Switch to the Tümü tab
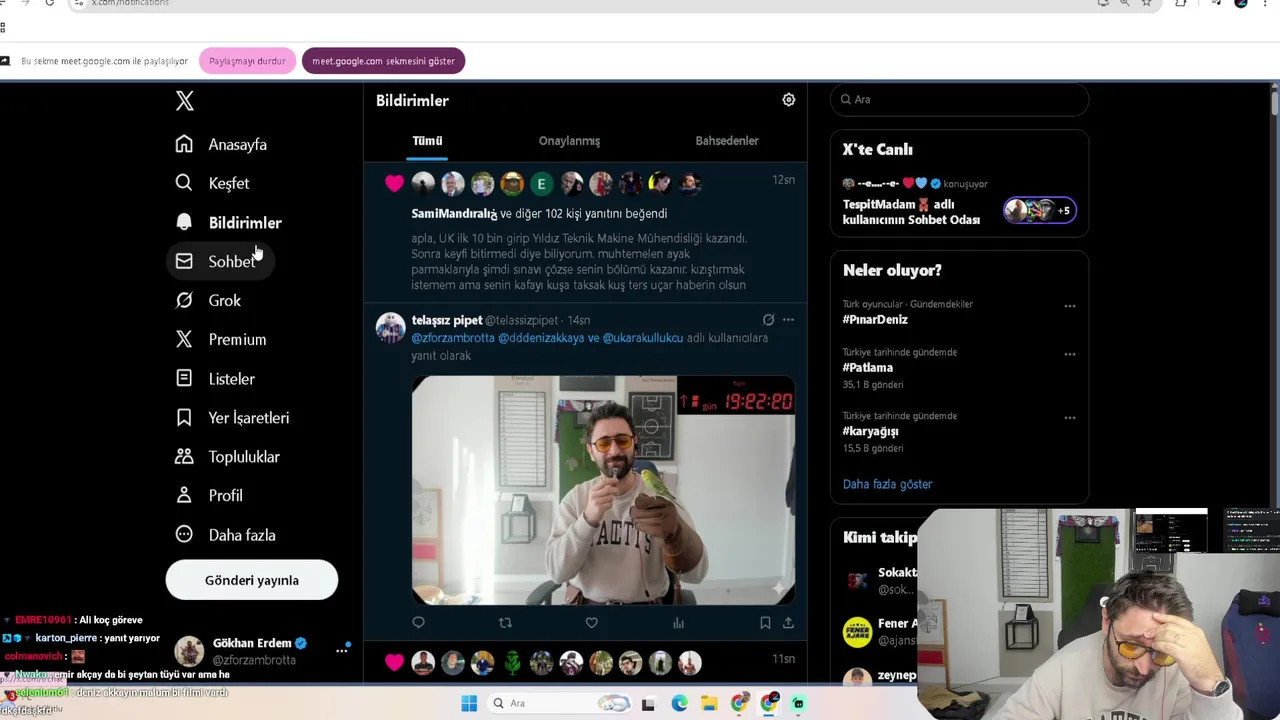This screenshot has height=720, width=1280. (x=427, y=141)
